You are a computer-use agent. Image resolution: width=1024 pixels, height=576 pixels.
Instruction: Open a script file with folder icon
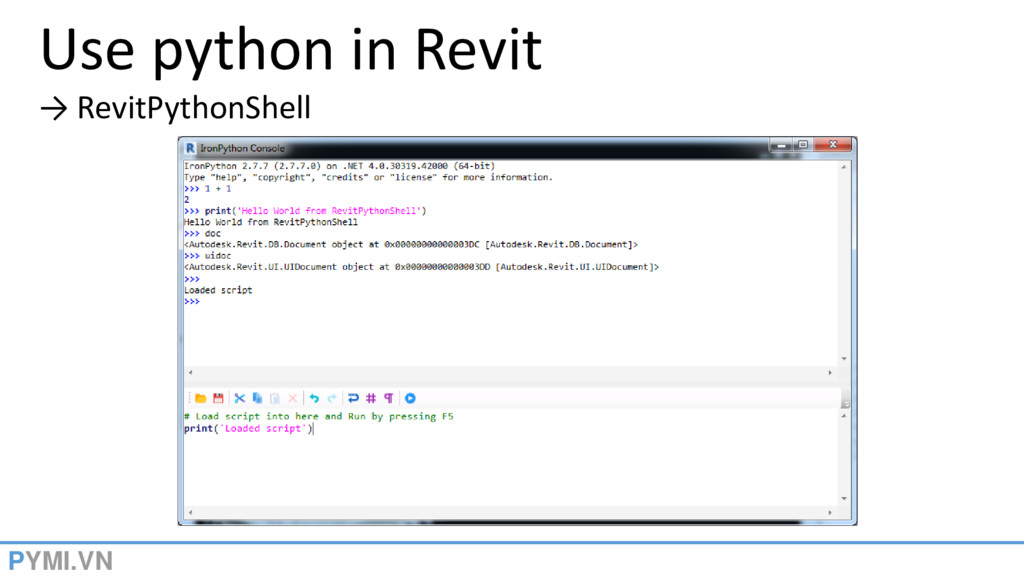point(200,398)
